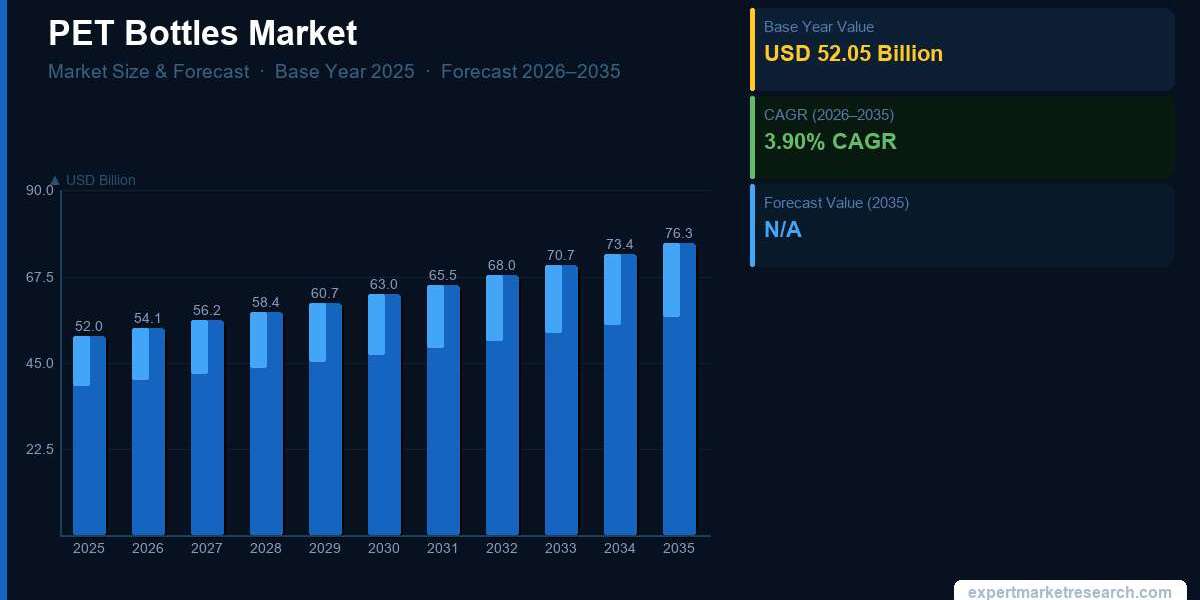Select the 2034 bar showing 73.4
The height and width of the screenshot is (600, 1200).
tap(620, 395)
